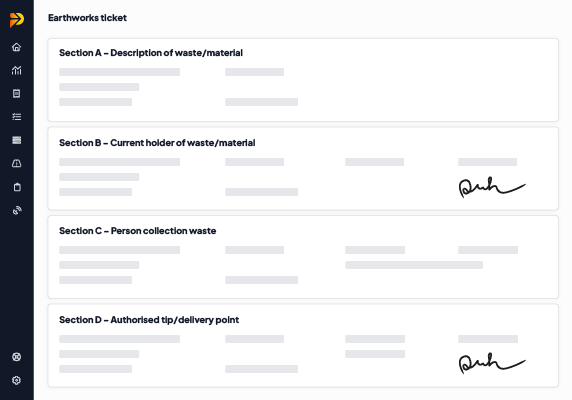Open the stacked rows icon in sidebar

point(16,140)
